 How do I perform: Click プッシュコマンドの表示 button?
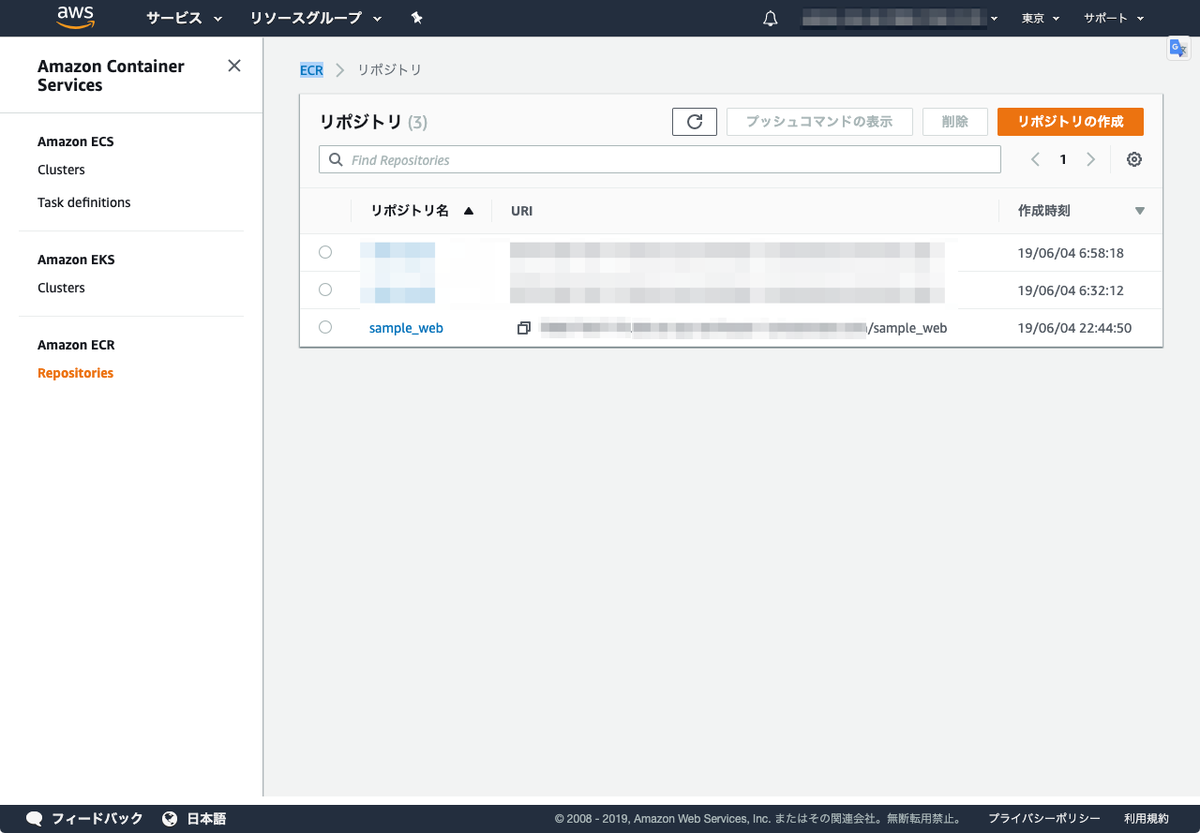pos(819,122)
